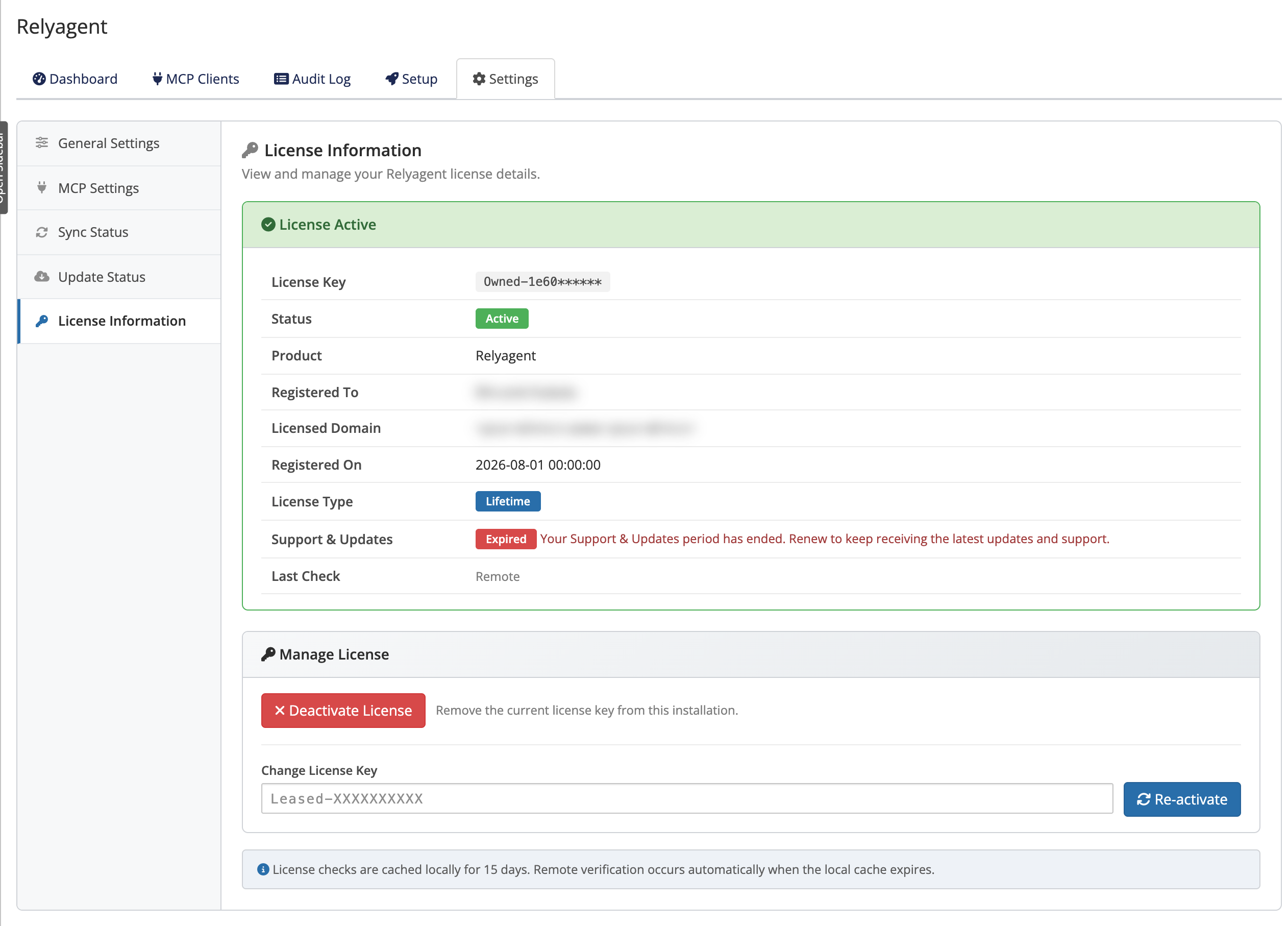Click the masked license key value Owned-1e60******
Viewport: 1288px width, 926px height.
[x=542, y=282]
